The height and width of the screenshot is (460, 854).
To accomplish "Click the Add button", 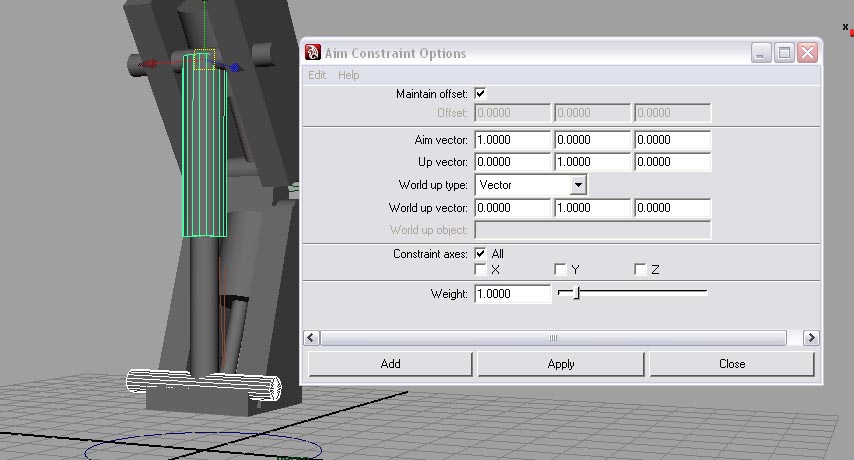I will [x=390, y=364].
